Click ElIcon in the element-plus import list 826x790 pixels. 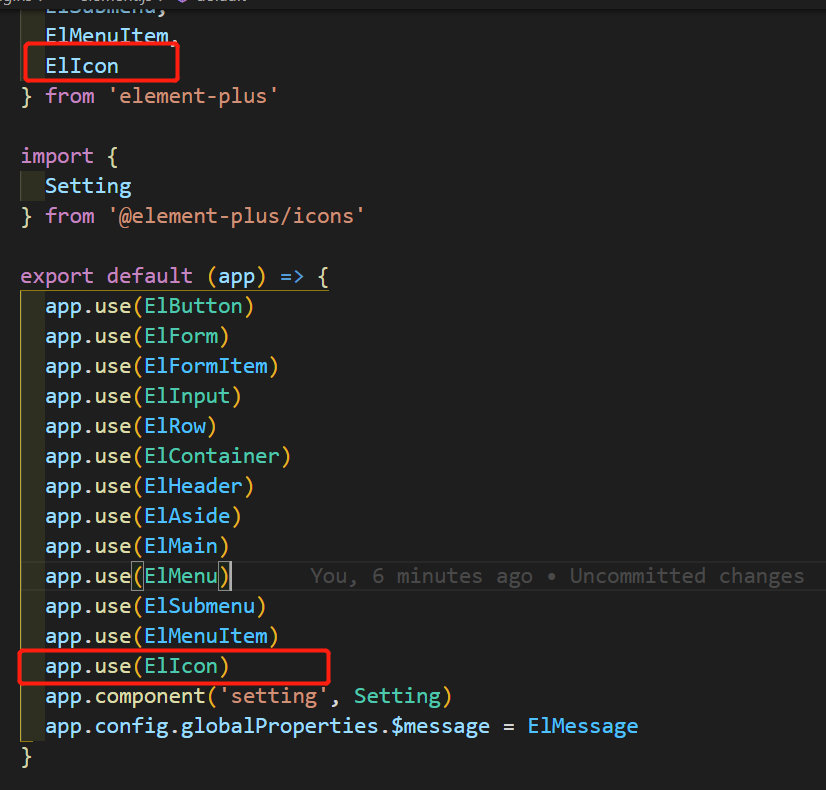click(x=82, y=66)
